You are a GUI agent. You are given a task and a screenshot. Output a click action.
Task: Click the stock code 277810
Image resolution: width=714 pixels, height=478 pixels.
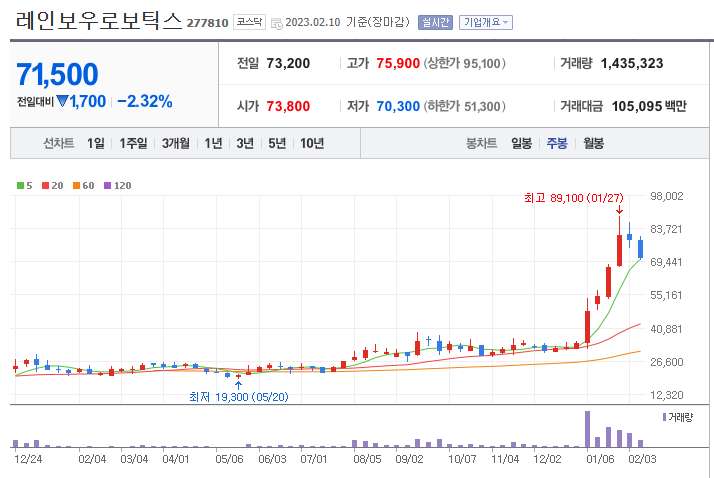click(207, 23)
